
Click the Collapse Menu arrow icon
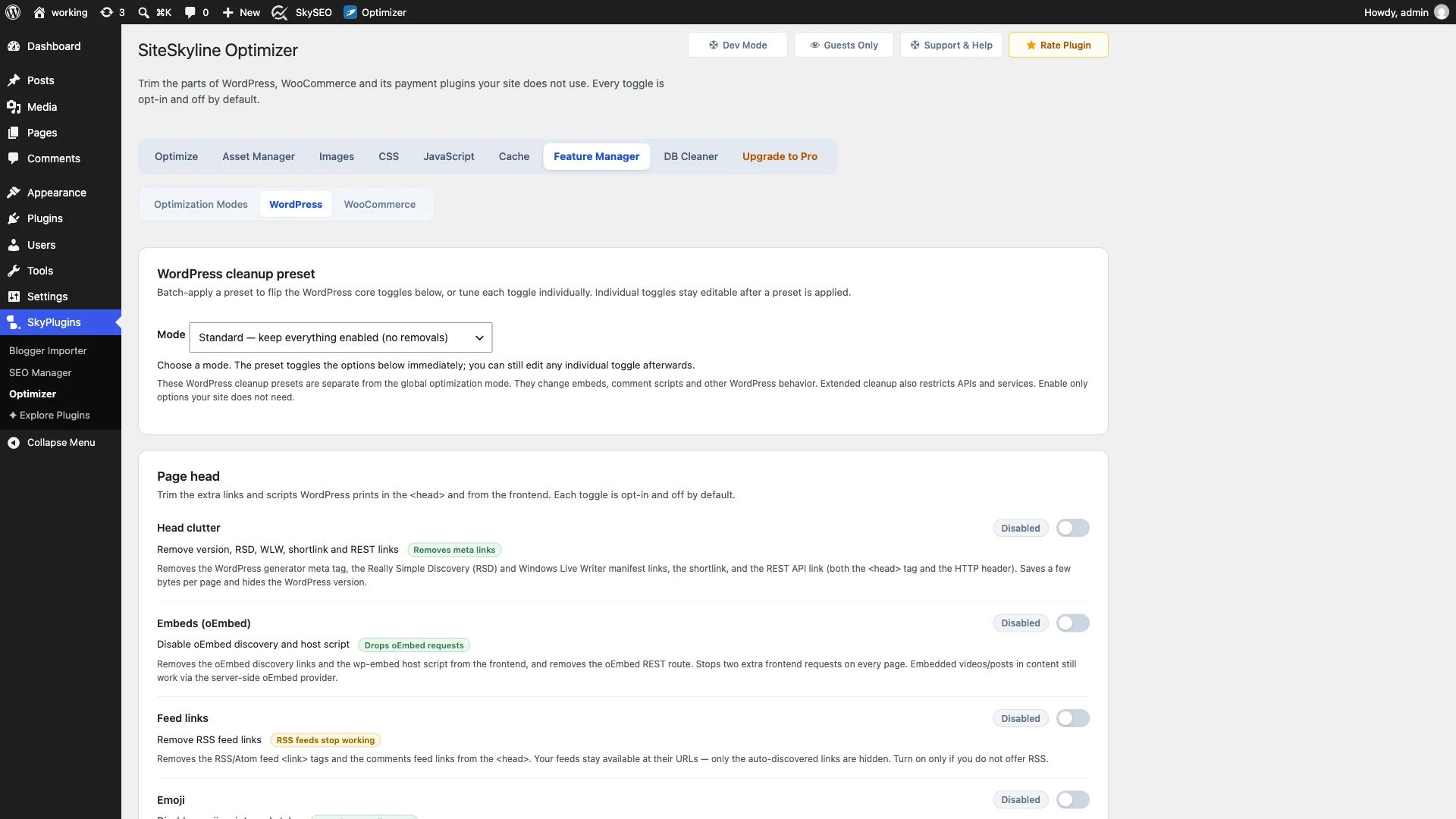(14, 443)
